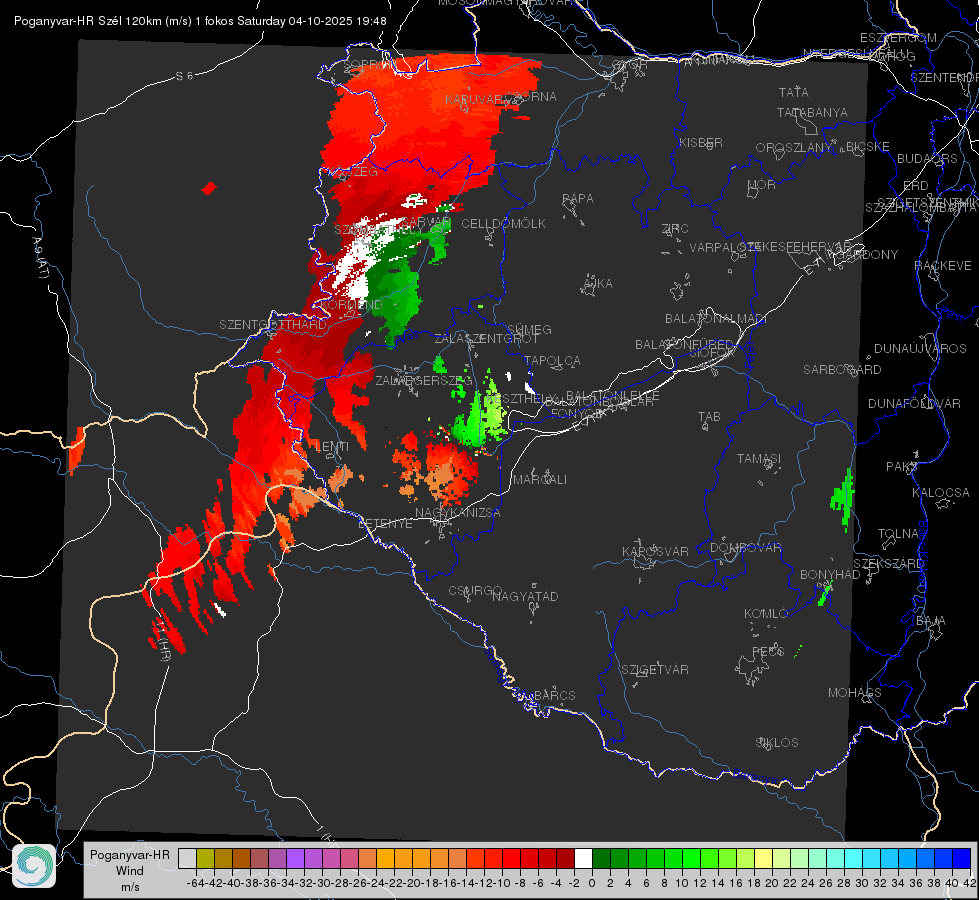
Task: Click the AJKA town label
Action: click(598, 284)
